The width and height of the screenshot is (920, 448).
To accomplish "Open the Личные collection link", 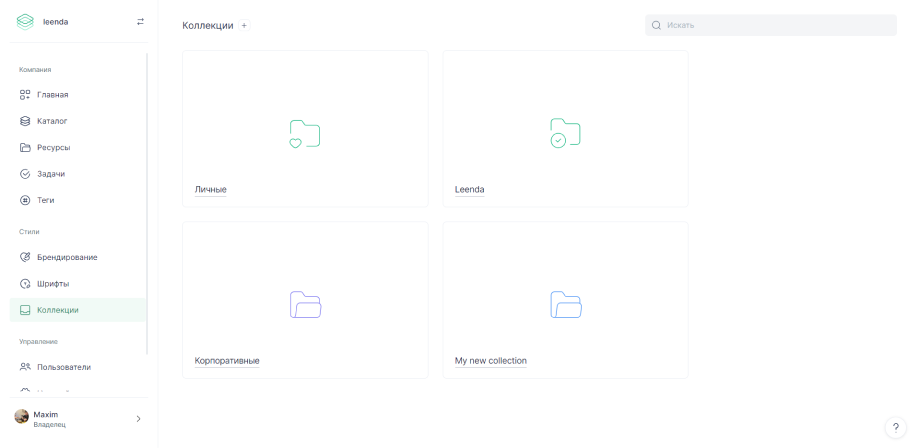I will tap(210, 189).
